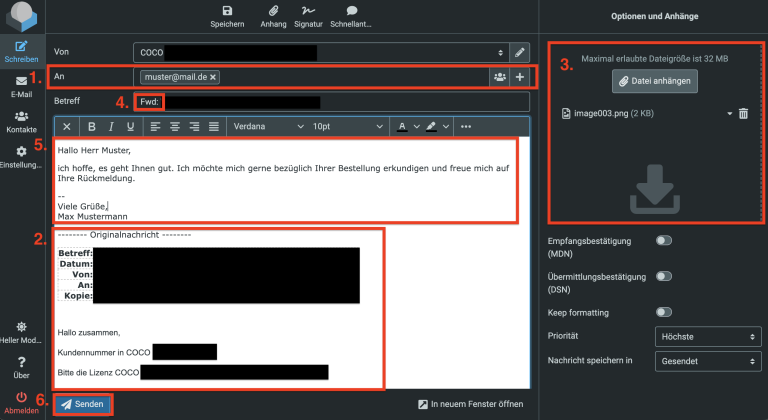Toggle italic formatting in editor toolbar
Screen dimensions: 768x420
click(x=111, y=127)
